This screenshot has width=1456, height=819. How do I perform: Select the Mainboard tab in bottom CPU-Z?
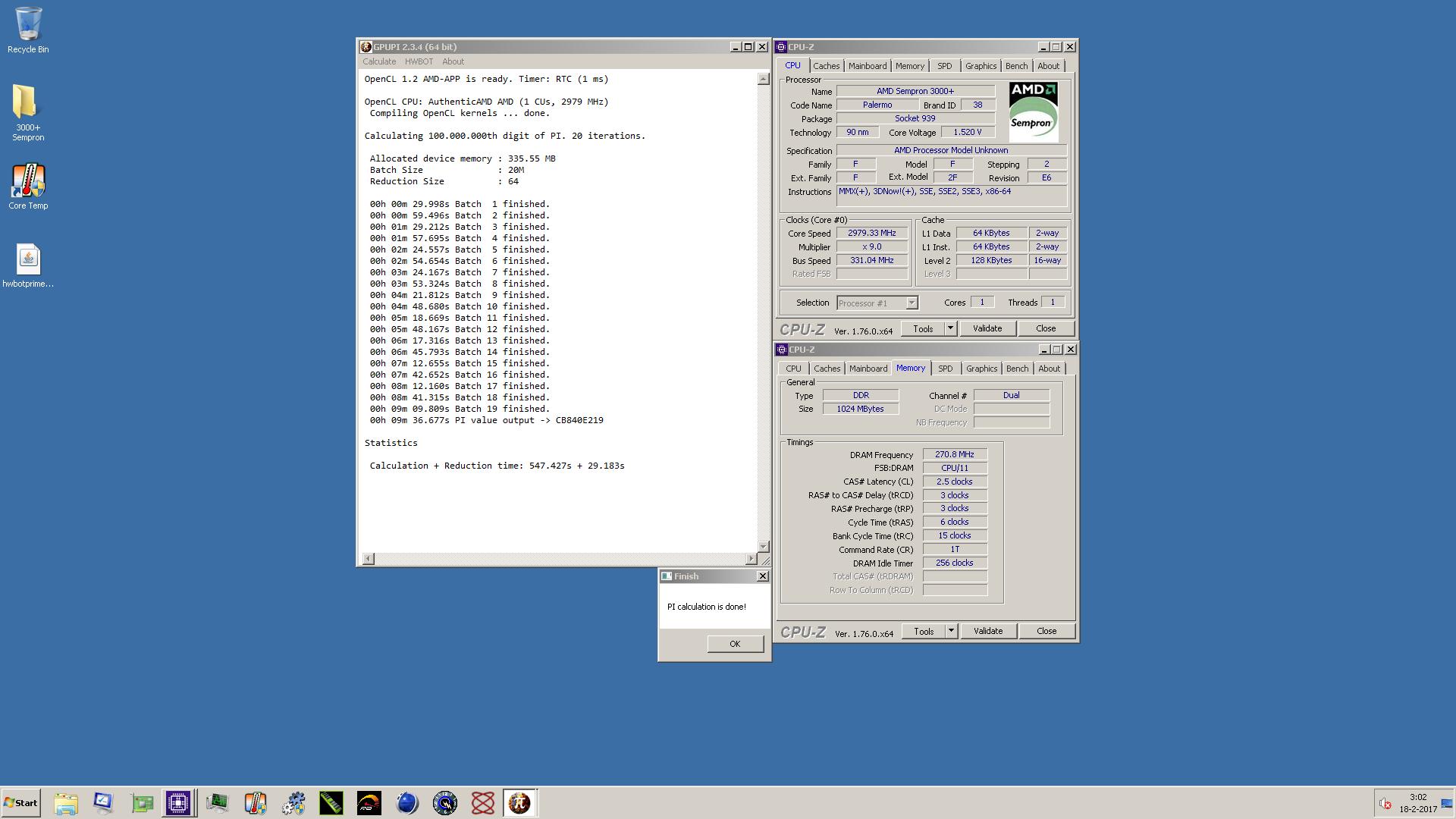(x=868, y=369)
